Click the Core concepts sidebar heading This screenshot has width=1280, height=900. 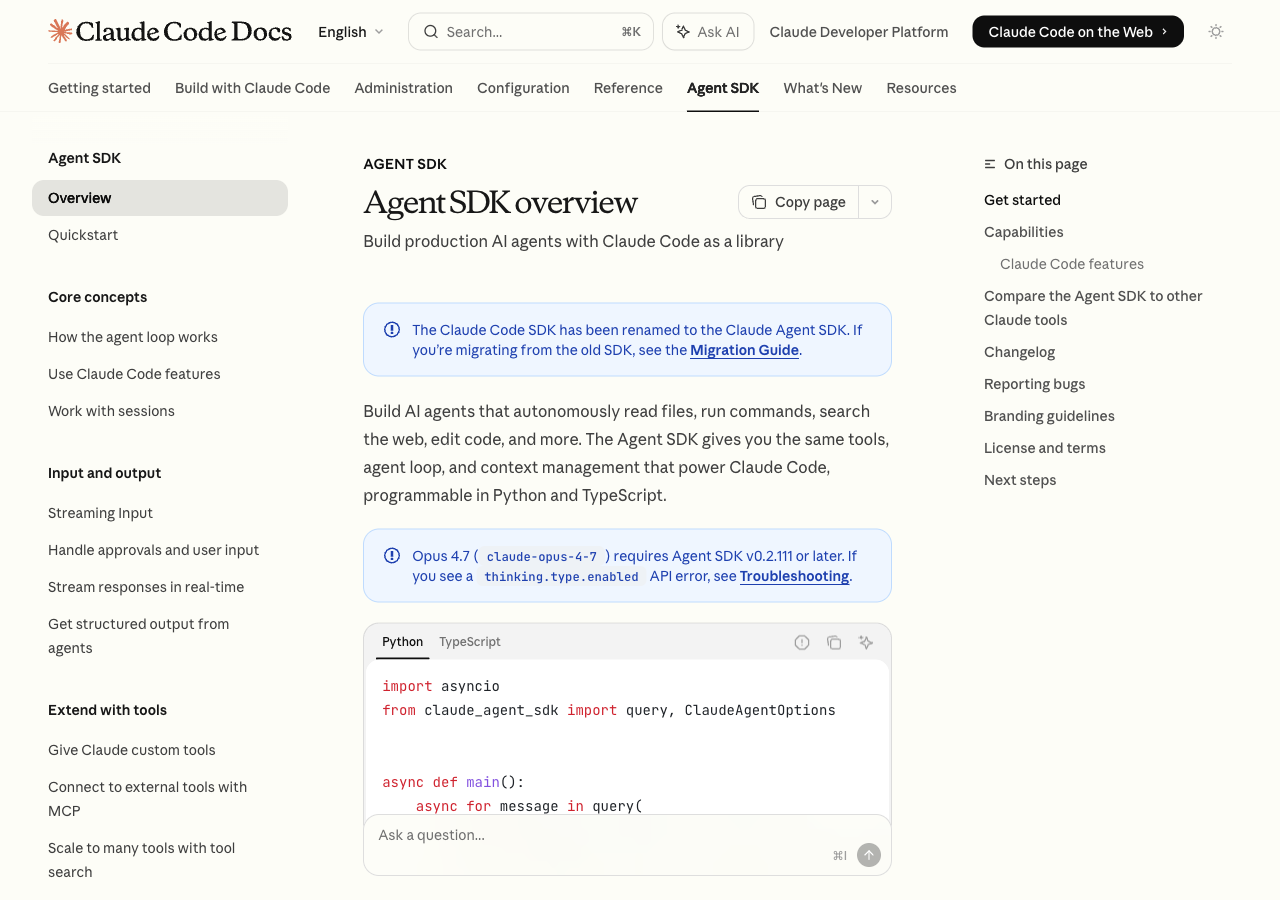pos(97,297)
